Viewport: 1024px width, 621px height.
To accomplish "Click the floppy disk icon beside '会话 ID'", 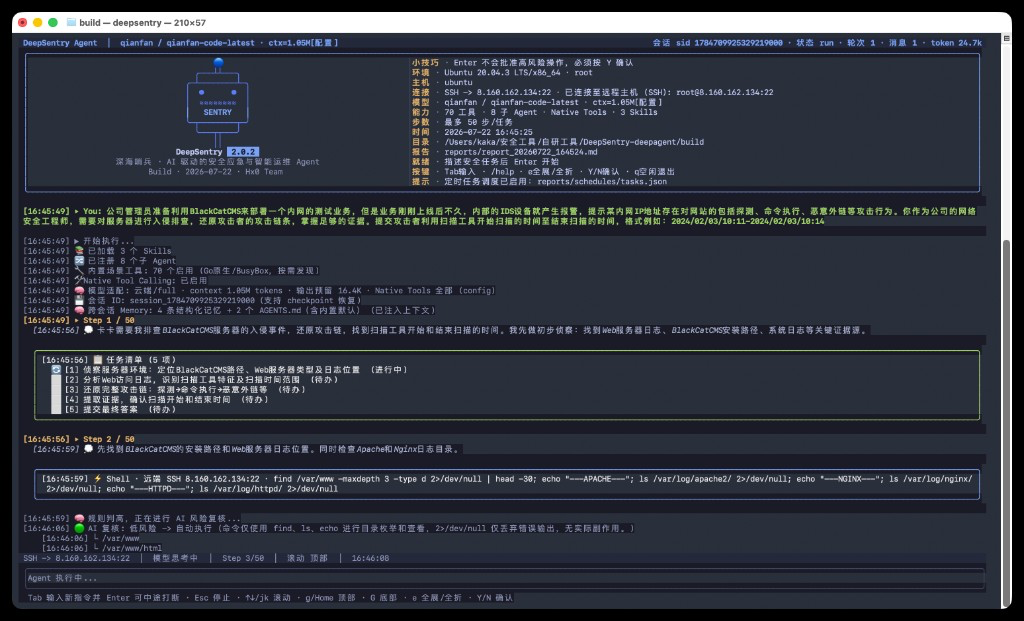I will (80, 300).
